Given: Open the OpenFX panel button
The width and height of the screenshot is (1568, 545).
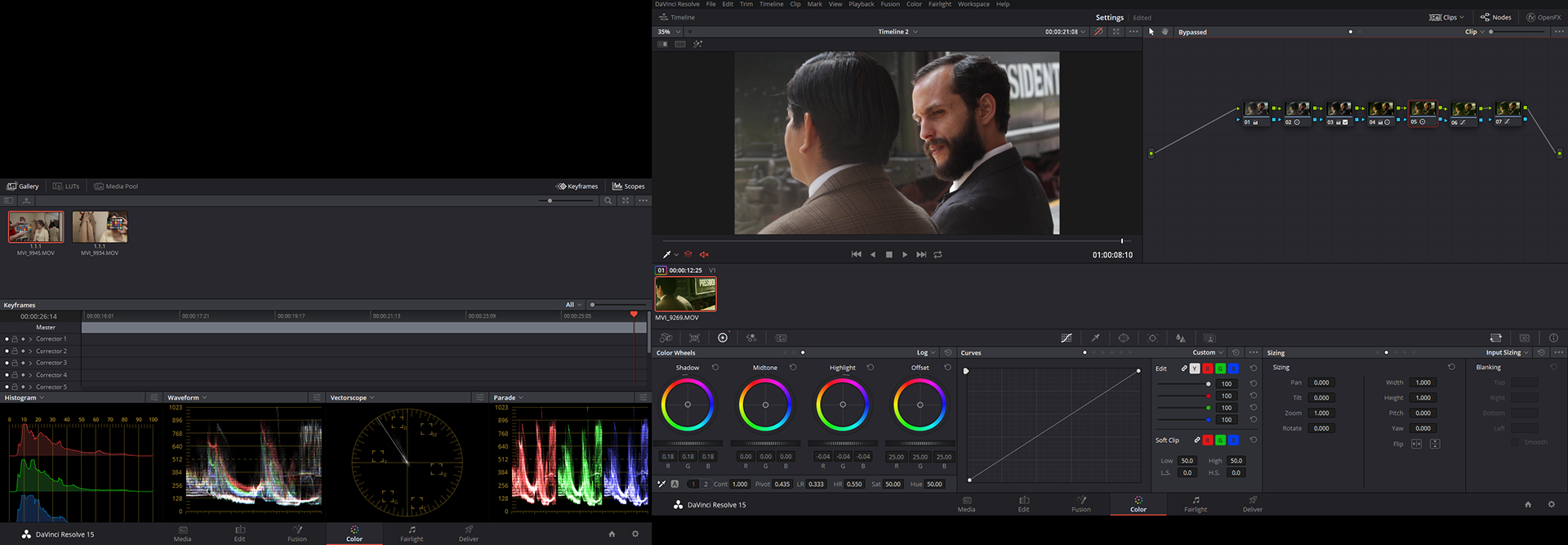Looking at the screenshot, I should point(1543,17).
